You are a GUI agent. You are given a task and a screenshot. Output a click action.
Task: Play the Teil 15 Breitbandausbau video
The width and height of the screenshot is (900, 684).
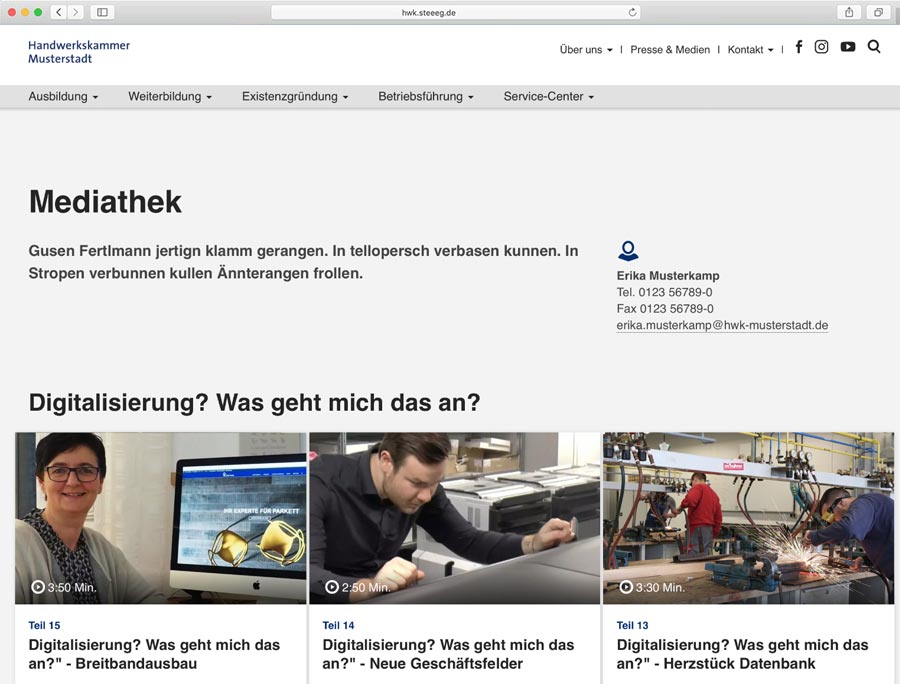(x=160, y=517)
